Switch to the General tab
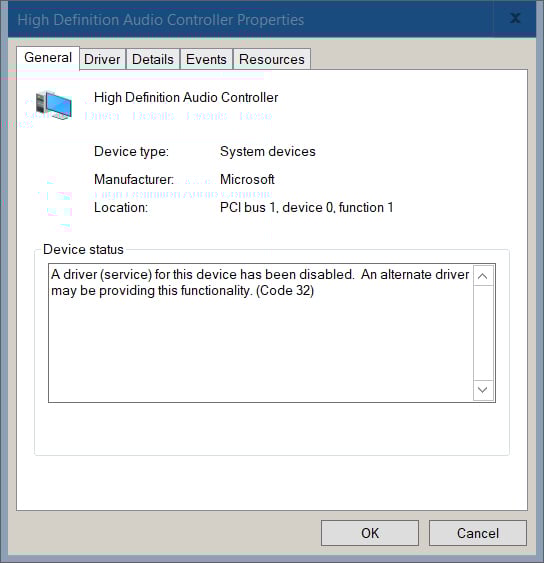544x563 pixels. (48, 58)
